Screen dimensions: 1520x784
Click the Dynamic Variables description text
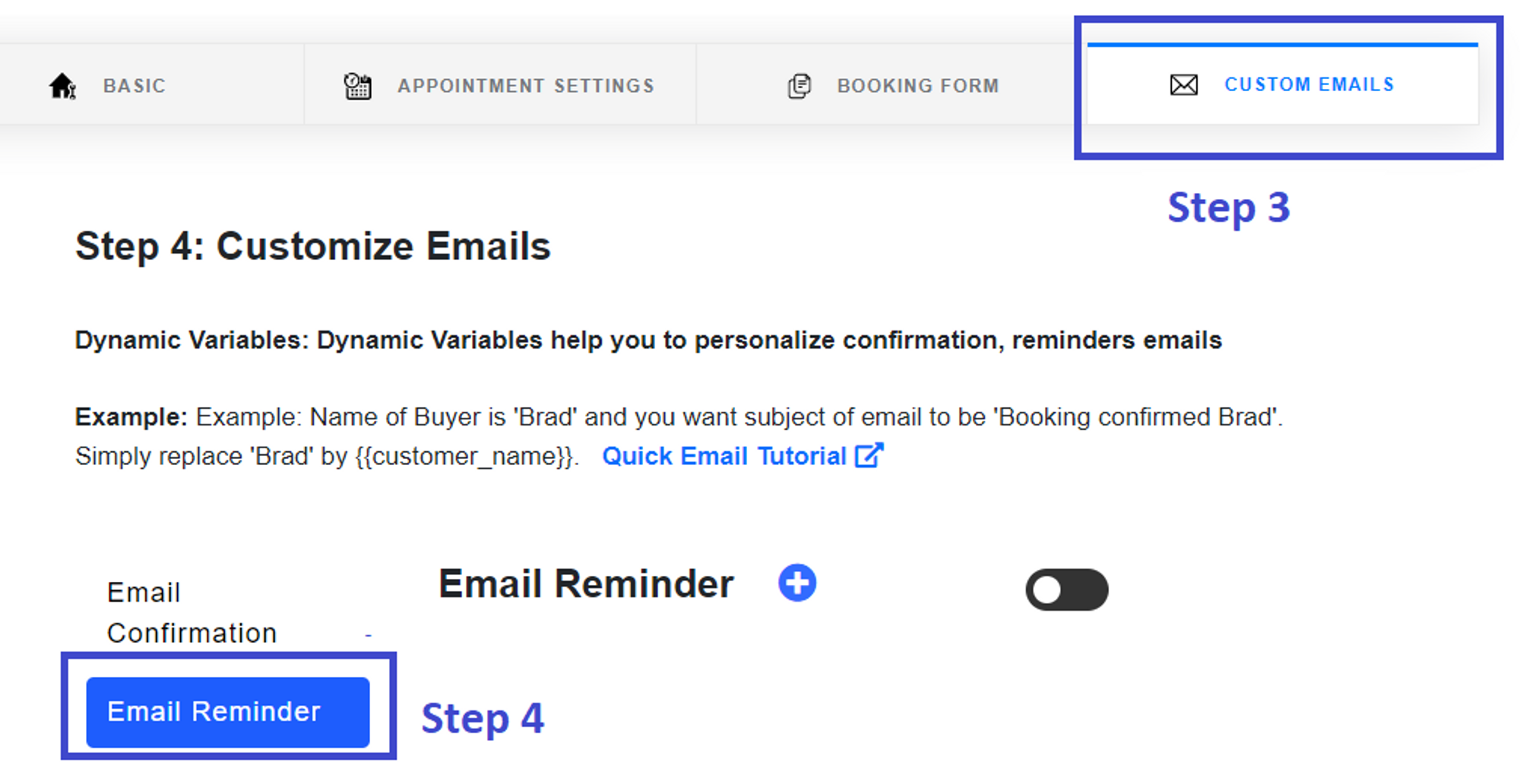648,340
